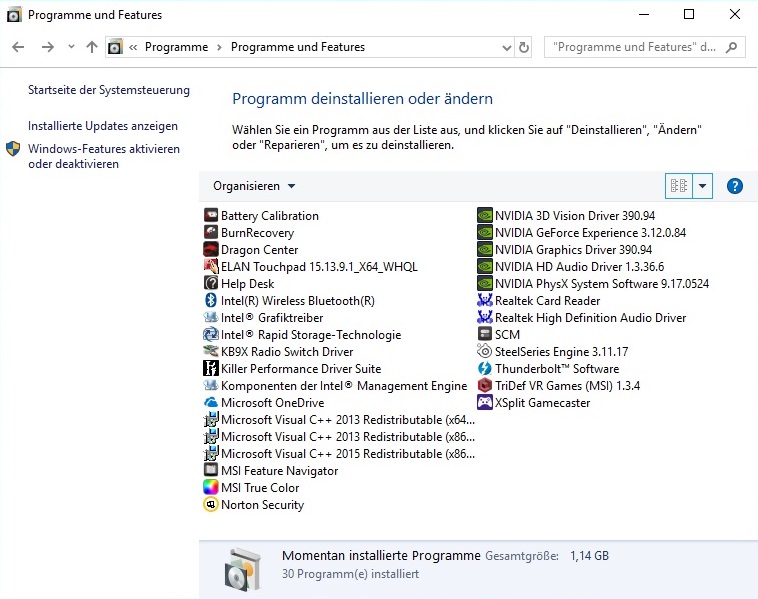Click the SCM program icon
Screen dimensions: 758x599
click(x=484, y=334)
